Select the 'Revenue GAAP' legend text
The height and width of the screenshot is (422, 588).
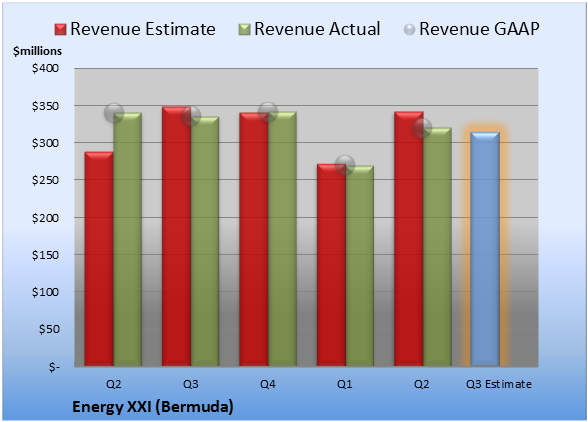(x=479, y=29)
